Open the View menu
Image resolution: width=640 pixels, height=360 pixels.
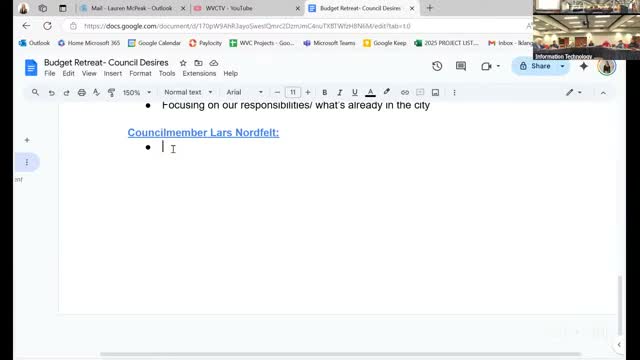coord(89,73)
